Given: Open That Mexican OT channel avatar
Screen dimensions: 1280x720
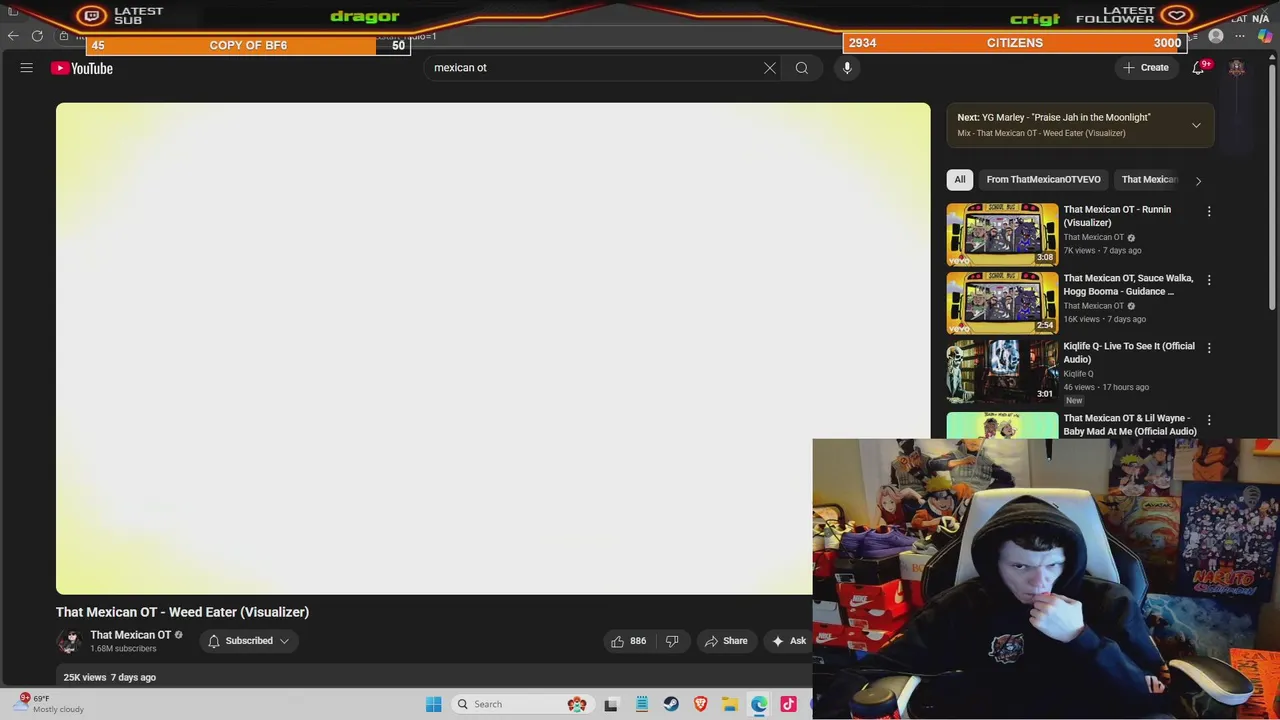Looking at the screenshot, I should pos(69,641).
